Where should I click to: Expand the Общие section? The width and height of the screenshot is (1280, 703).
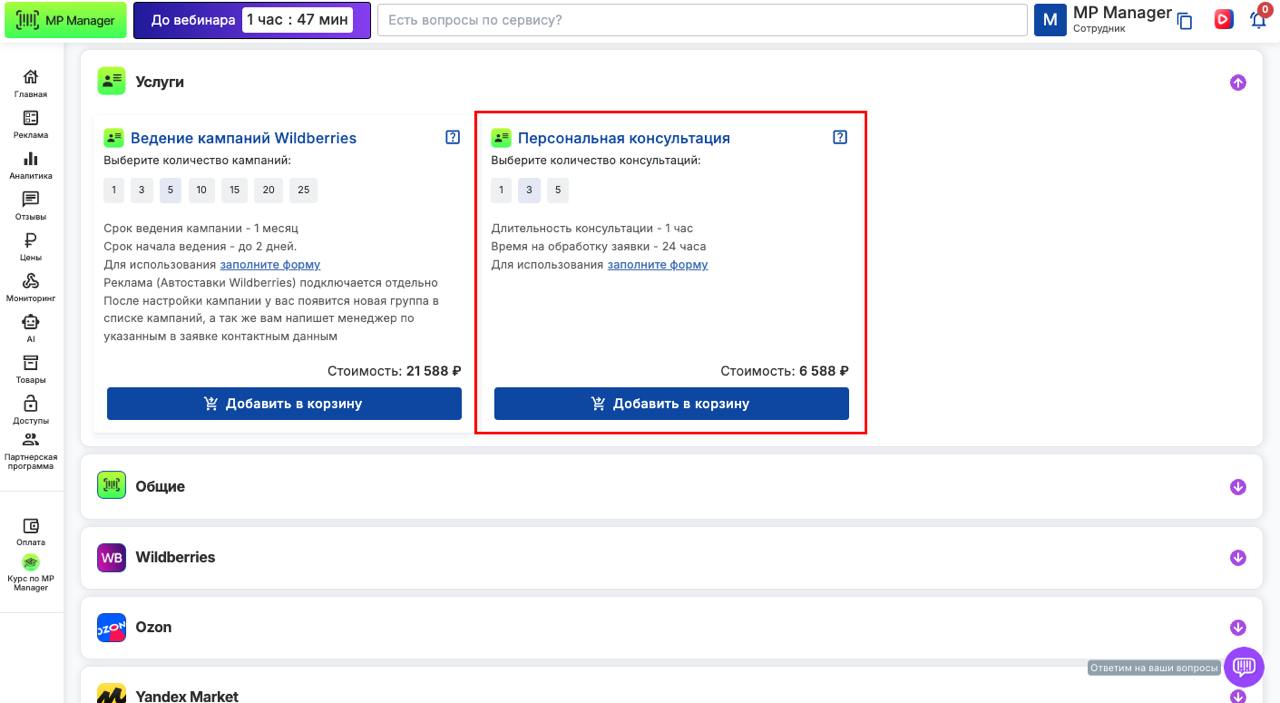[x=1238, y=487]
